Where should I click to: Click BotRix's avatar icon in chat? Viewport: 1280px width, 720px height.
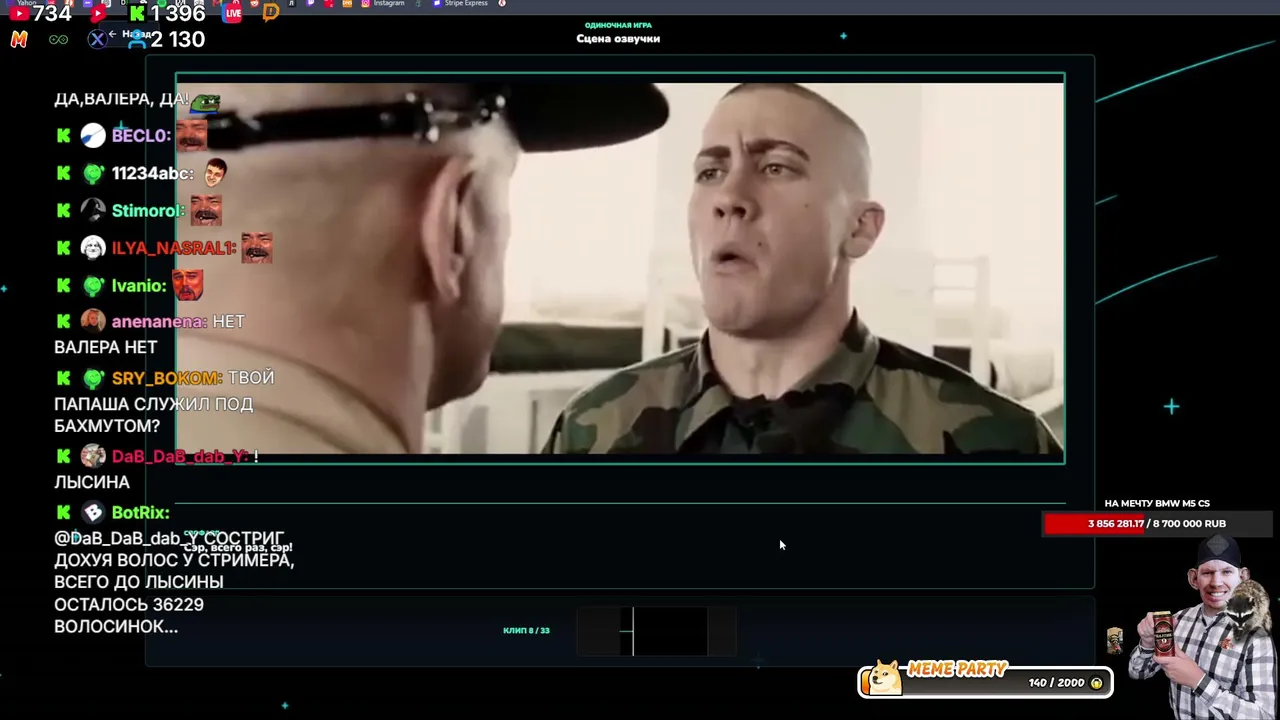(x=93, y=513)
